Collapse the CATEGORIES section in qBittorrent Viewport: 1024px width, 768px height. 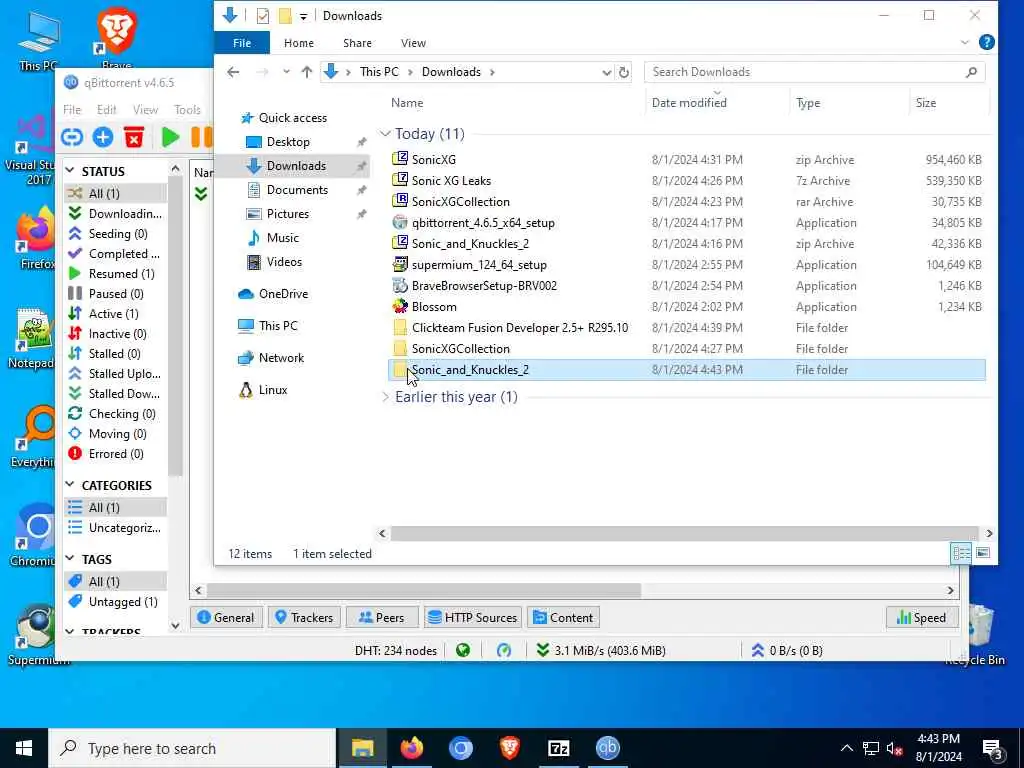pyautogui.click(x=70, y=485)
